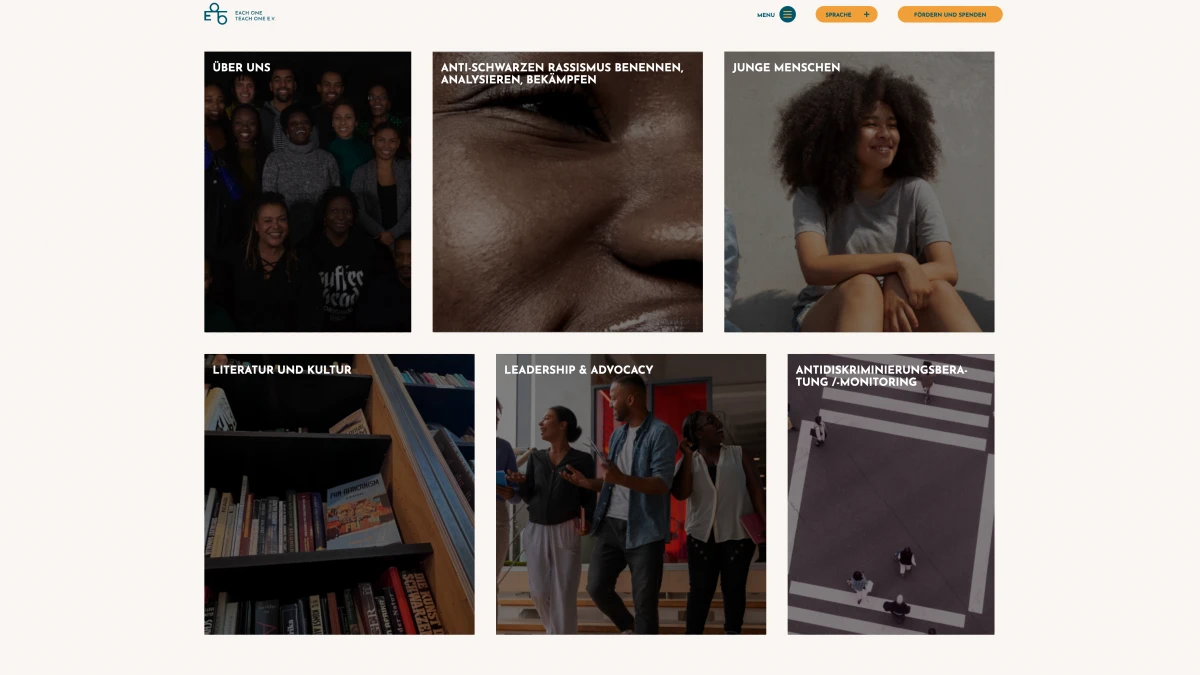Expand the Sprache language selector

pyautogui.click(x=846, y=14)
